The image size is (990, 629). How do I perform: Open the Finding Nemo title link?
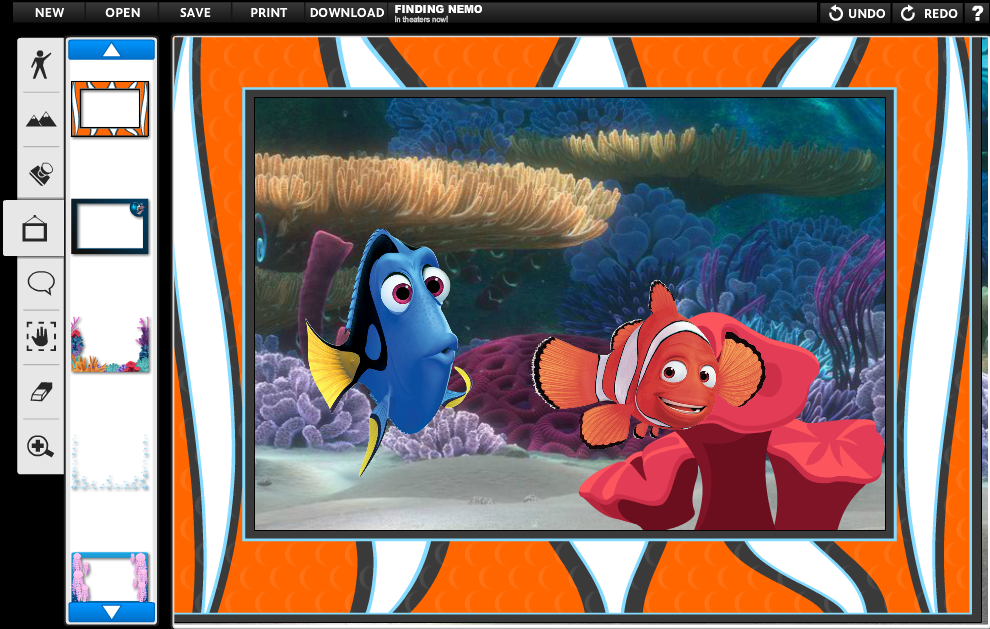(438, 13)
